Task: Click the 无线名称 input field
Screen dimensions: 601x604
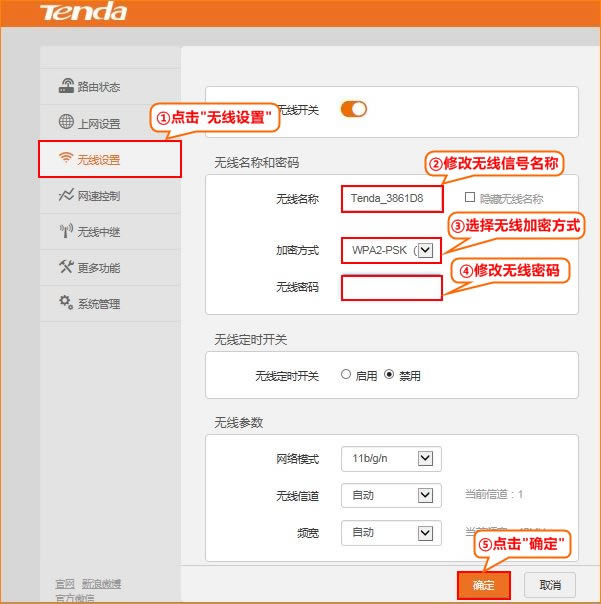Action: 392,199
